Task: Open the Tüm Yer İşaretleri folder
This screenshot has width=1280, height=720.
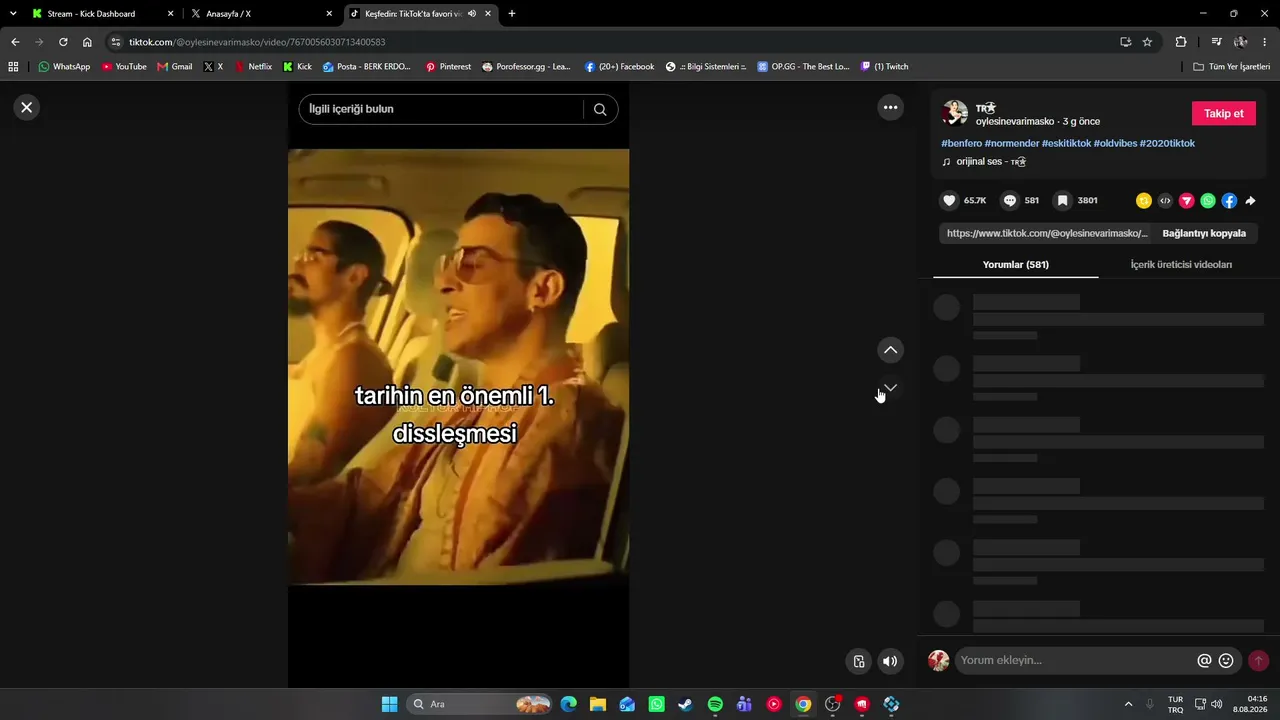Action: pos(1232,67)
